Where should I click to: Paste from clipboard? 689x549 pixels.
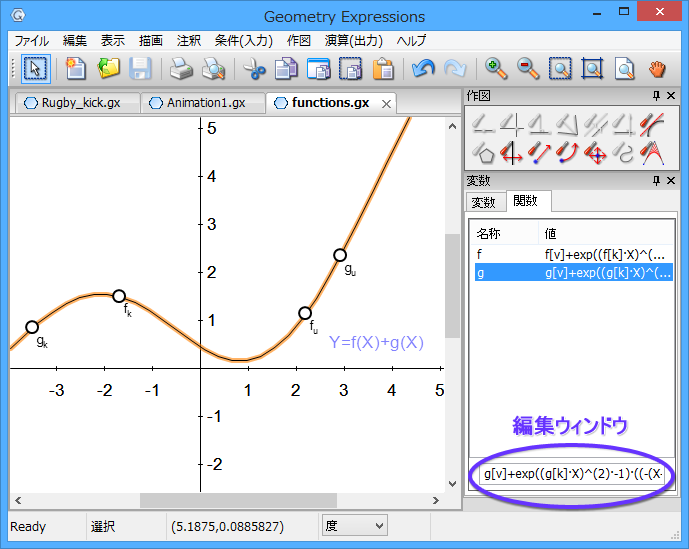383,69
